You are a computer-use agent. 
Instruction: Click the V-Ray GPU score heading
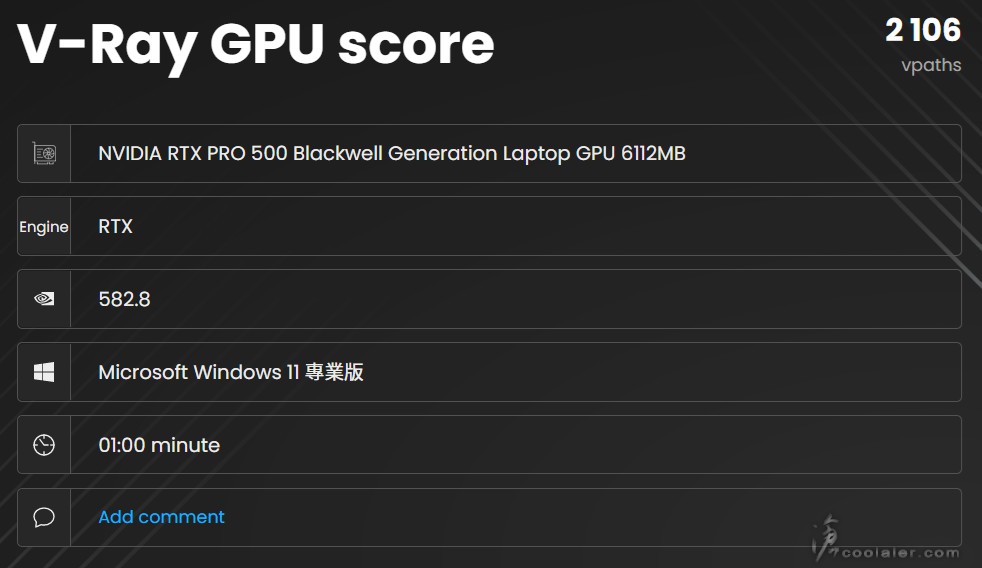tap(256, 44)
